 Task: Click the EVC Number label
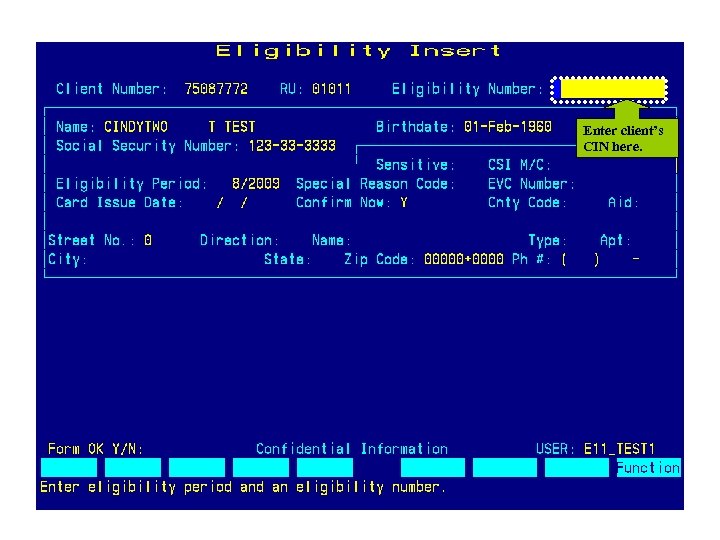pyautogui.click(x=531, y=184)
